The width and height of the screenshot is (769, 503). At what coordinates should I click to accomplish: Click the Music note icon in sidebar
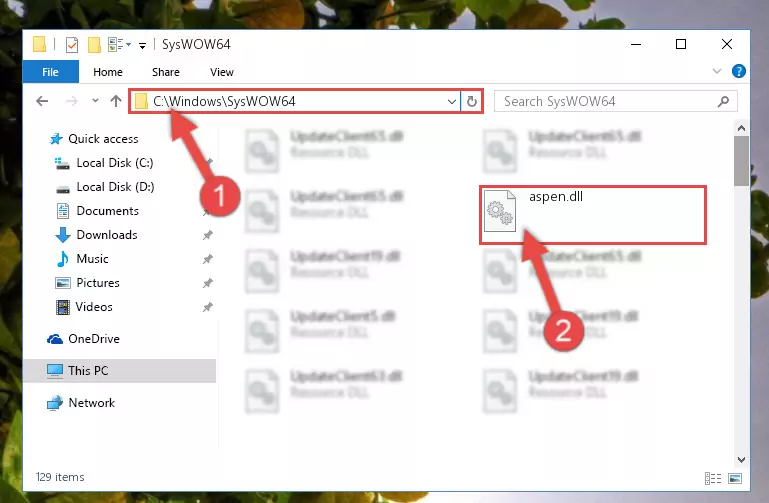(x=63, y=259)
